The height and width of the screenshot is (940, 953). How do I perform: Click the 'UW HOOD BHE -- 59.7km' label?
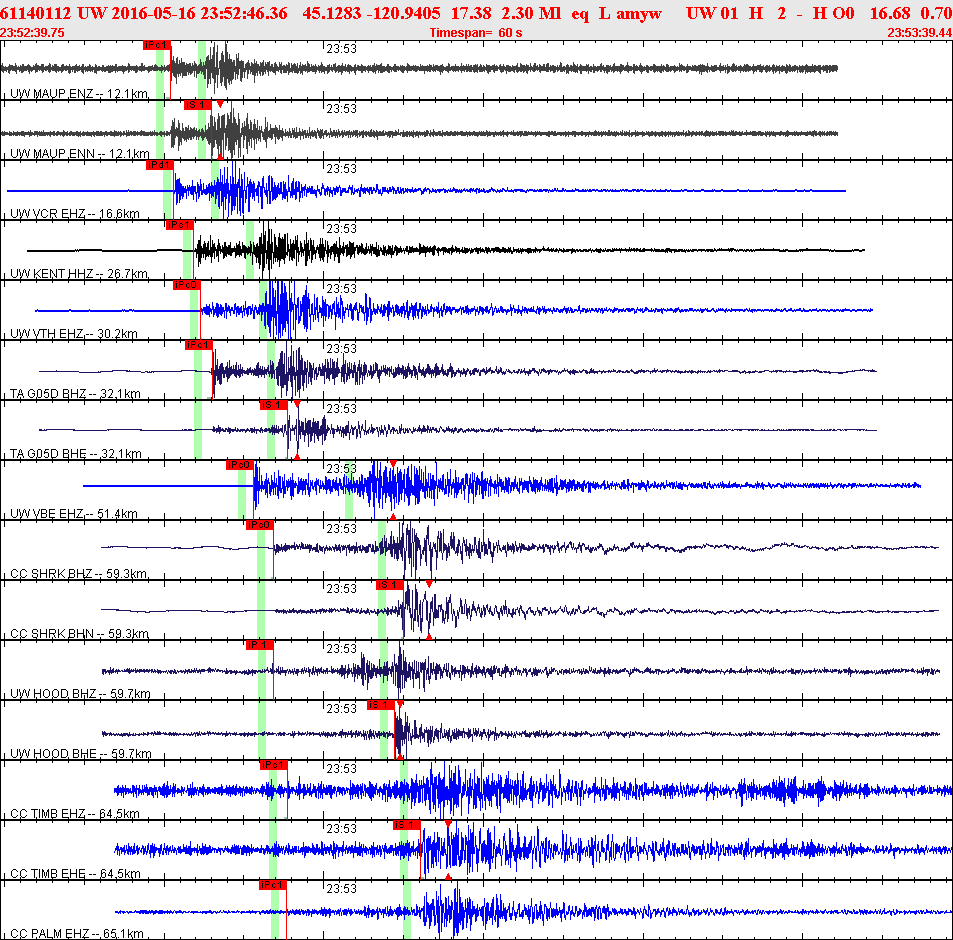(81, 754)
